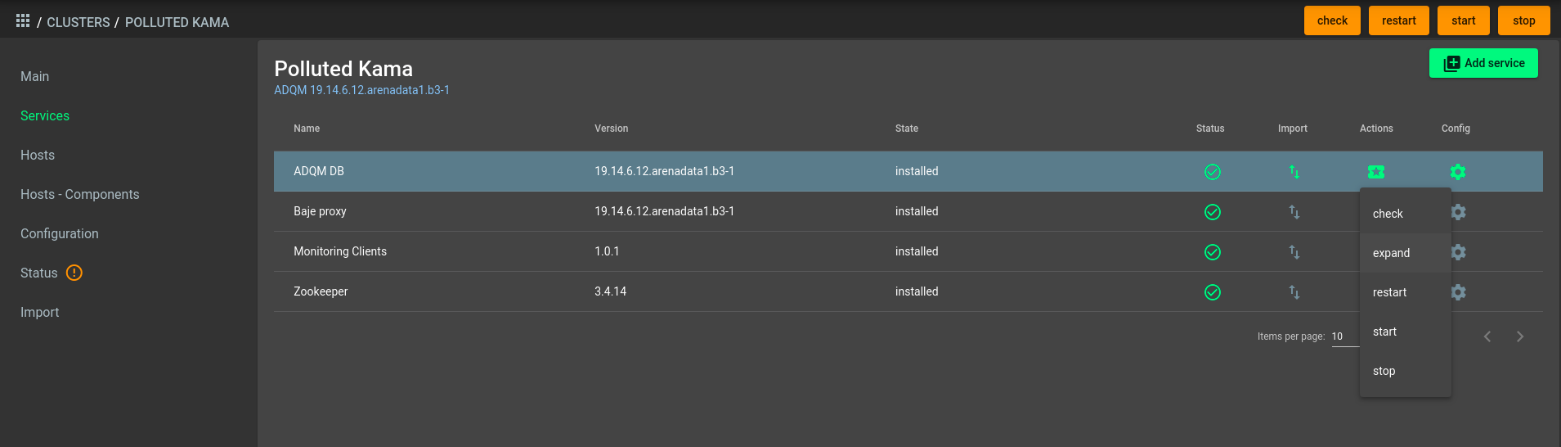Choose expand from the actions menu
Viewport: 1561px width, 447px height.
pyautogui.click(x=1391, y=253)
